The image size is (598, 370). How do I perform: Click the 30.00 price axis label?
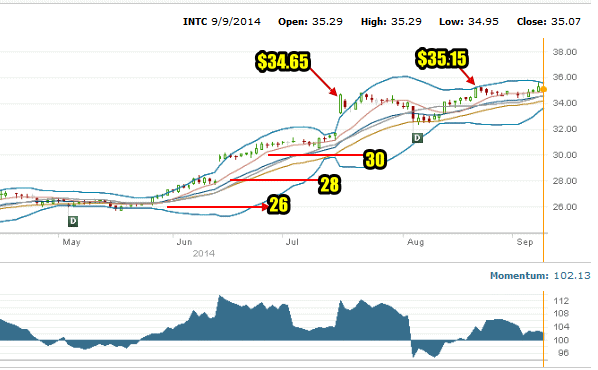coord(565,155)
